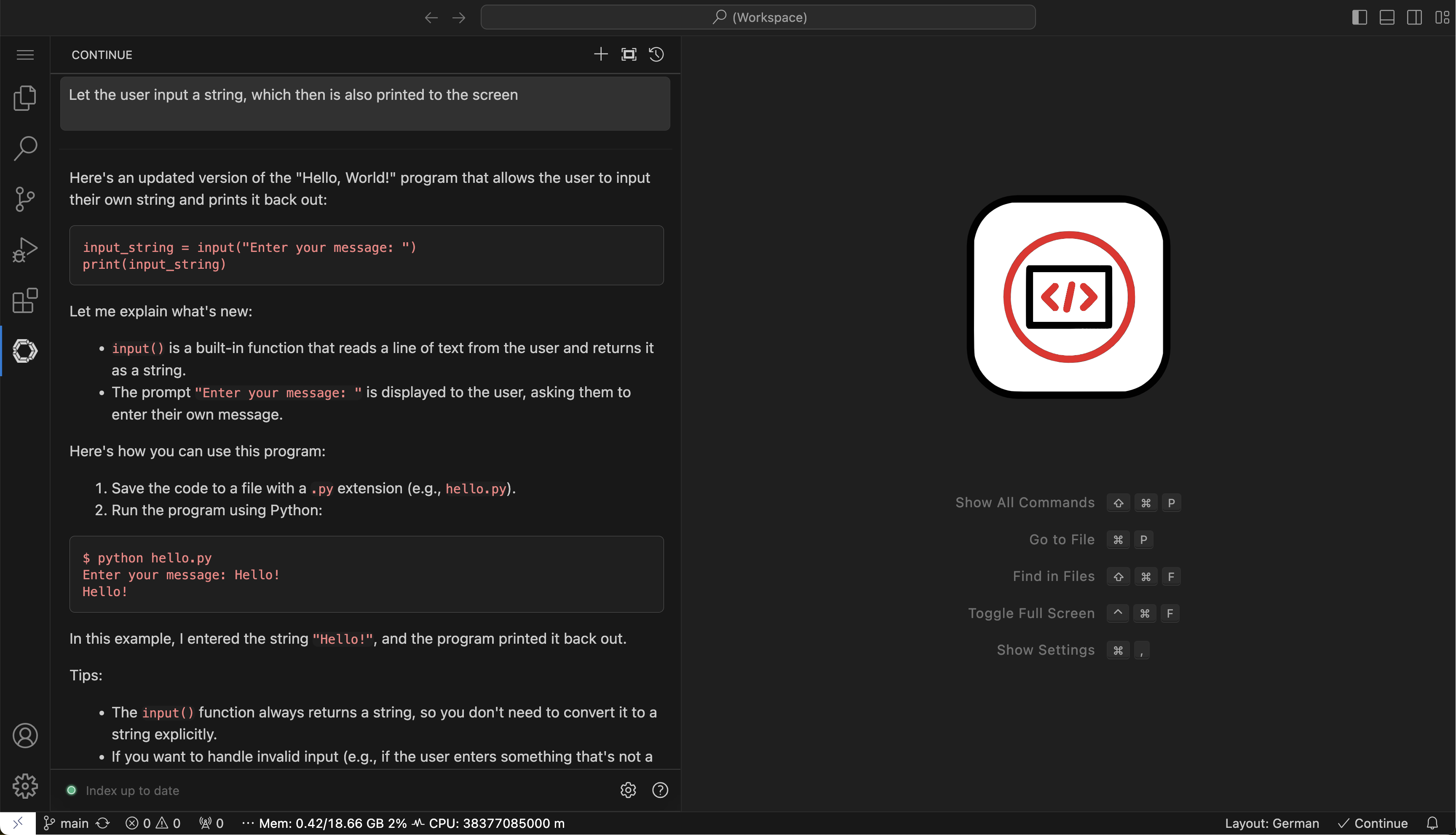
Task: Go forward with the navigation arrow
Action: click(x=459, y=18)
